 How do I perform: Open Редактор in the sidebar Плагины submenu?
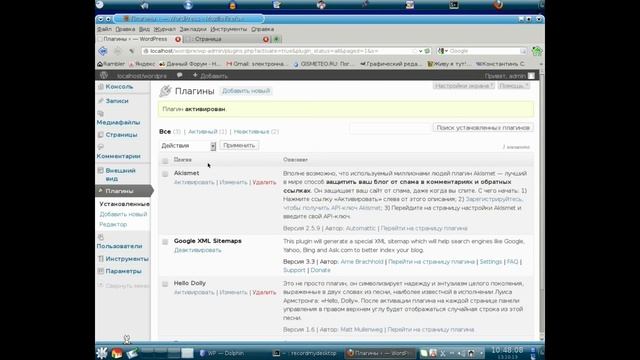pos(113,224)
